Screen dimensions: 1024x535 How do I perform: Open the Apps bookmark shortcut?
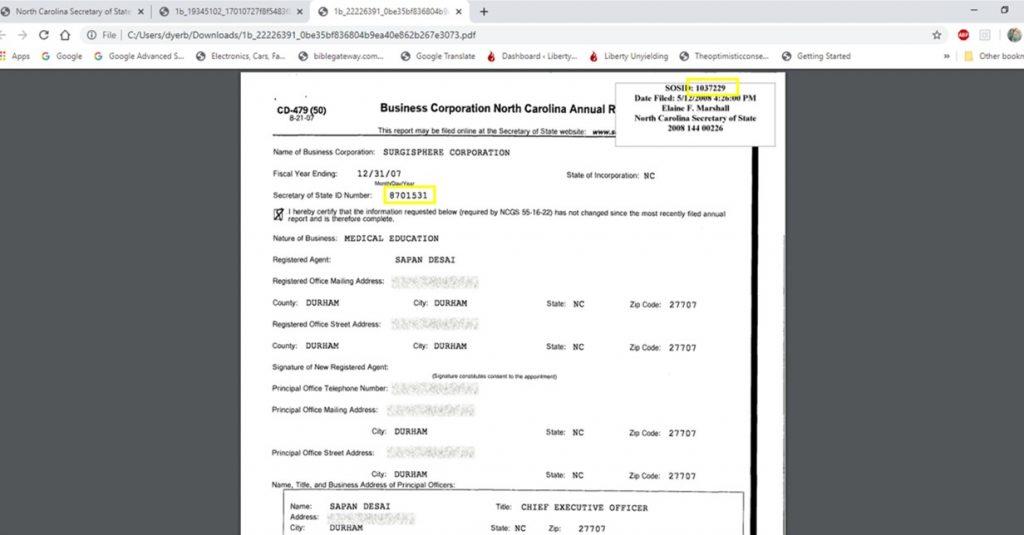[x=16, y=56]
